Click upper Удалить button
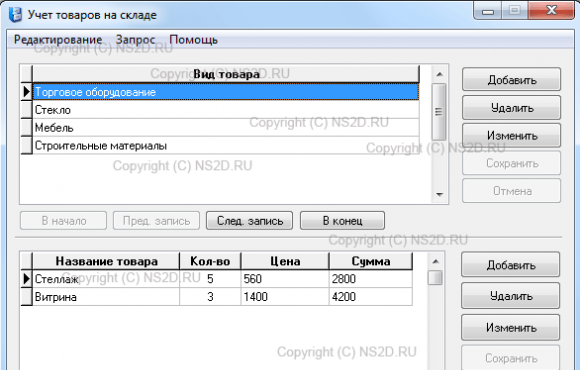The image size is (580, 370). click(512, 108)
